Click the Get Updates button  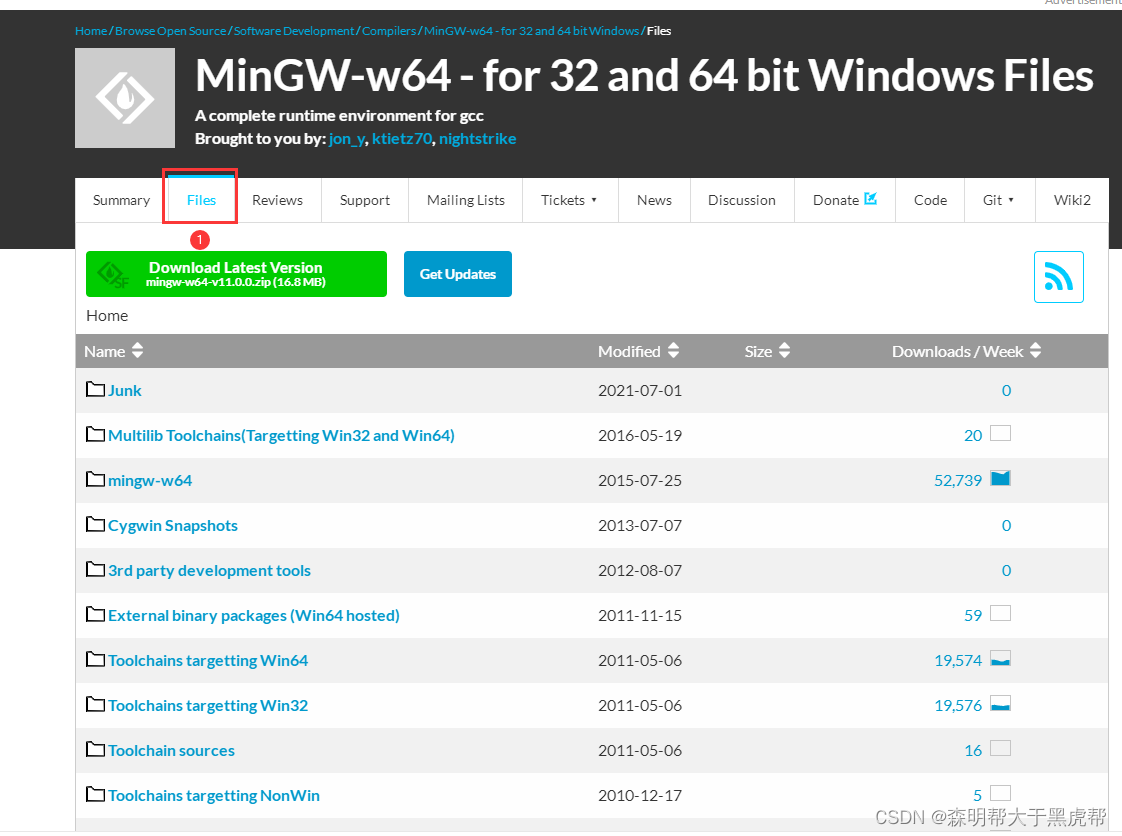click(x=458, y=274)
